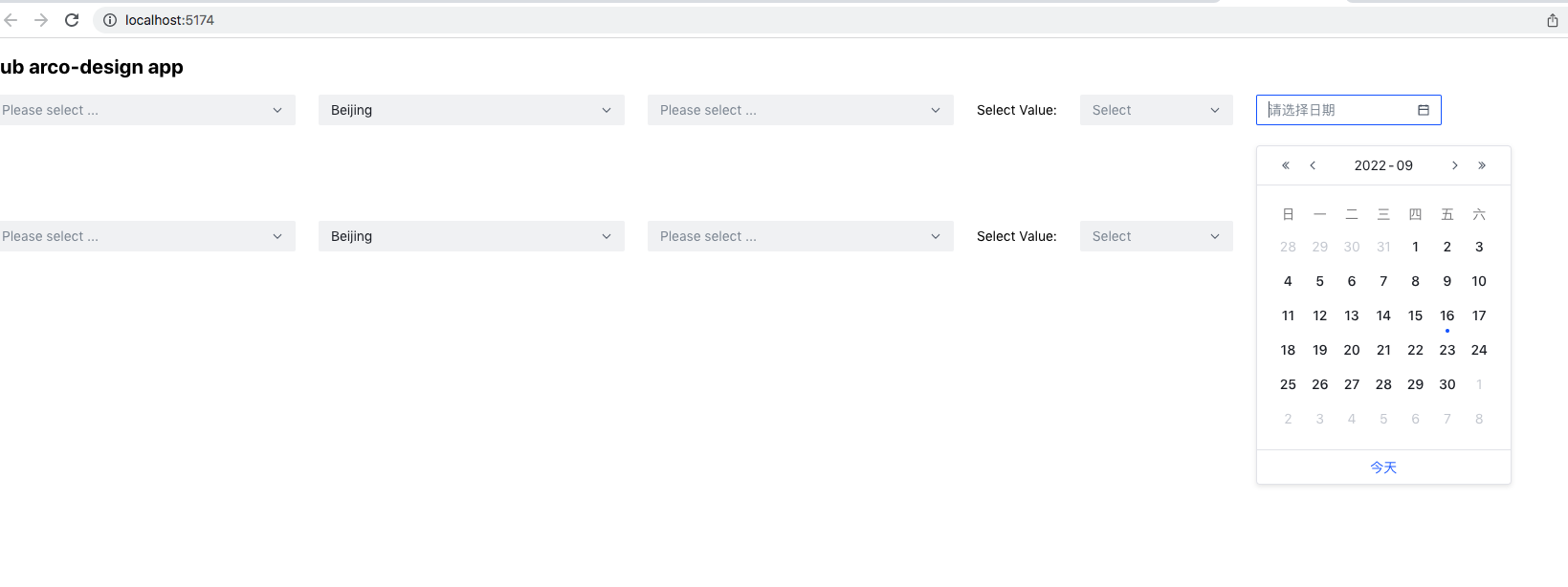Click the browser forward arrow
Viewport: 1568px width, 587px height.
tap(41, 20)
